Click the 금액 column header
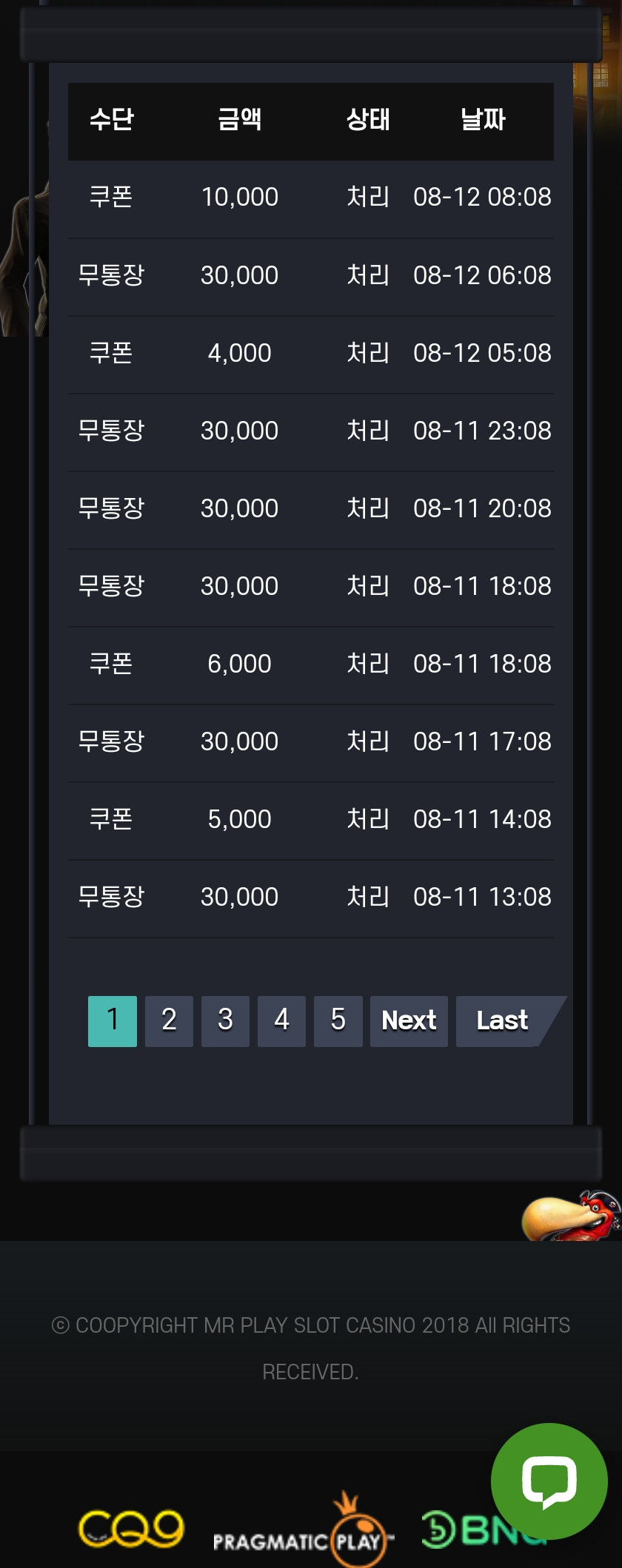Image resolution: width=622 pixels, height=1568 pixels. pos(239,119)
